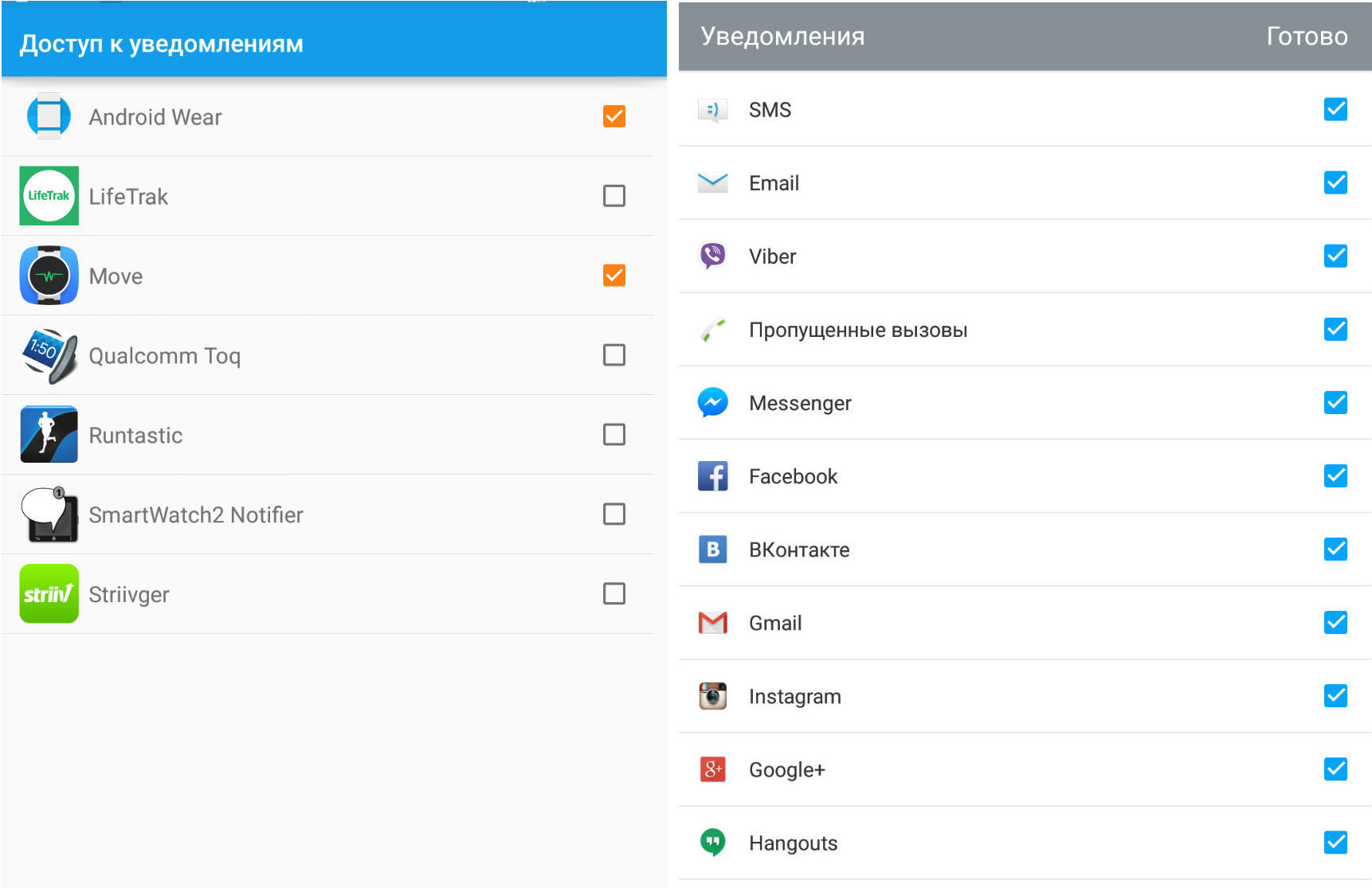Disable Email notifications checkbox
Screen dimensions: 1372x888
tap(1335, 182)
